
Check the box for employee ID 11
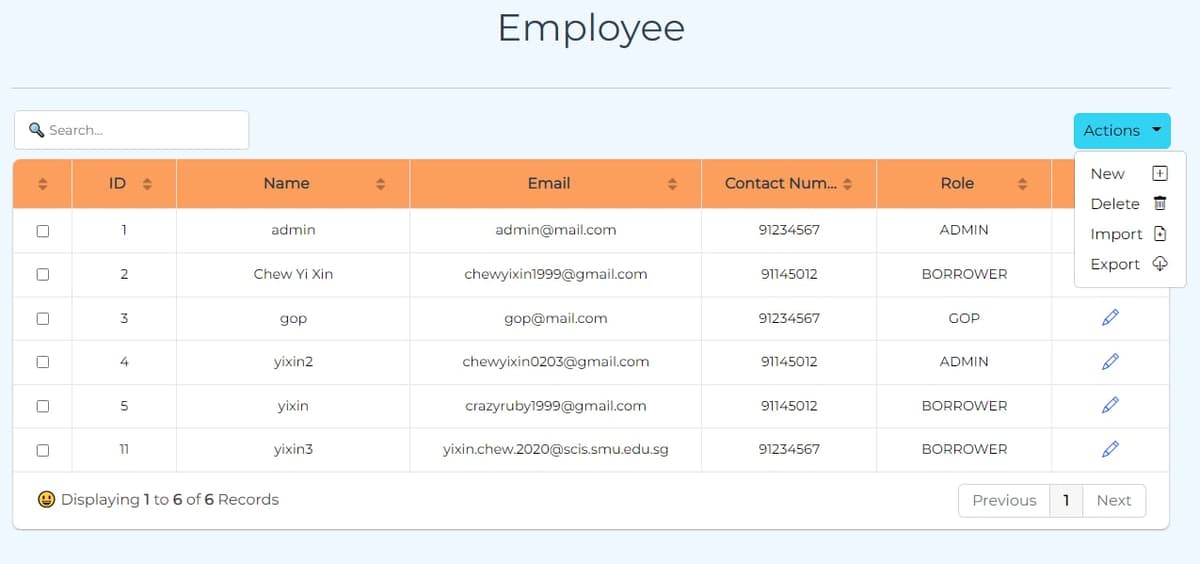[x=42, y=450]
